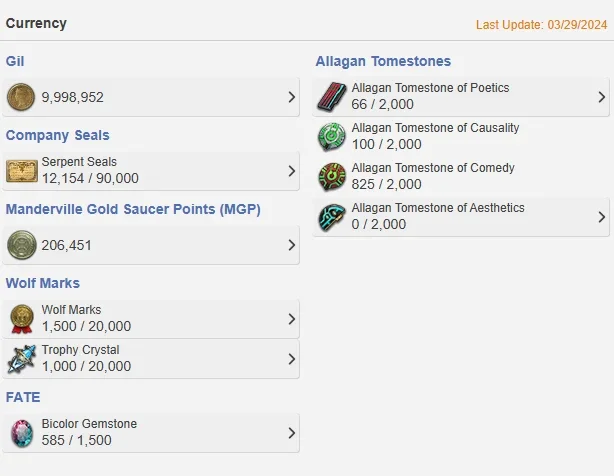Image resolution: width=614 pixels, height=476 pixels.
Task: Click the Serpent Seals card icon
Action: click(22, 171)
